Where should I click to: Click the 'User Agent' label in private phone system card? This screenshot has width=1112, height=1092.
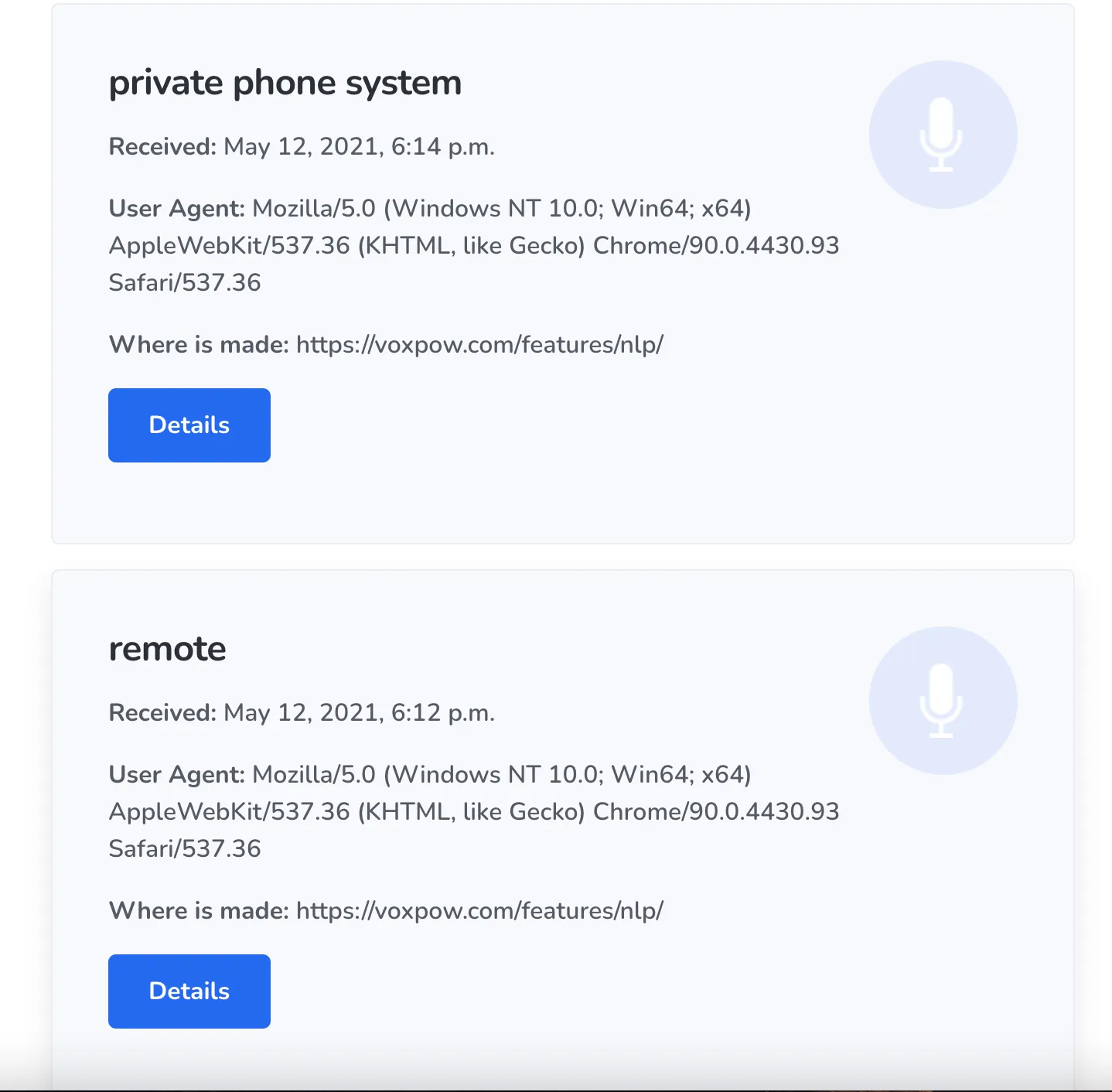point(176,209)
